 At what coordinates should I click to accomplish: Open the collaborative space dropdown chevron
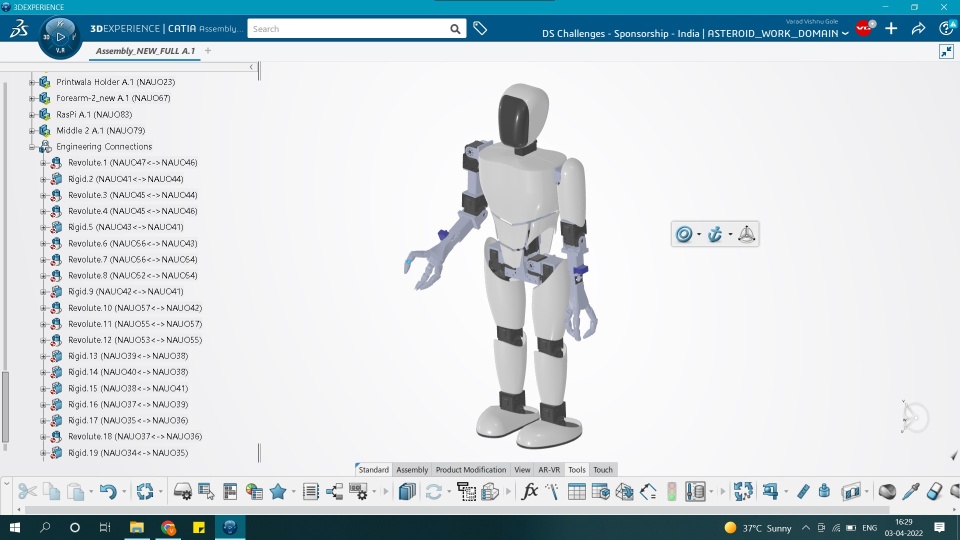point(846,34)
